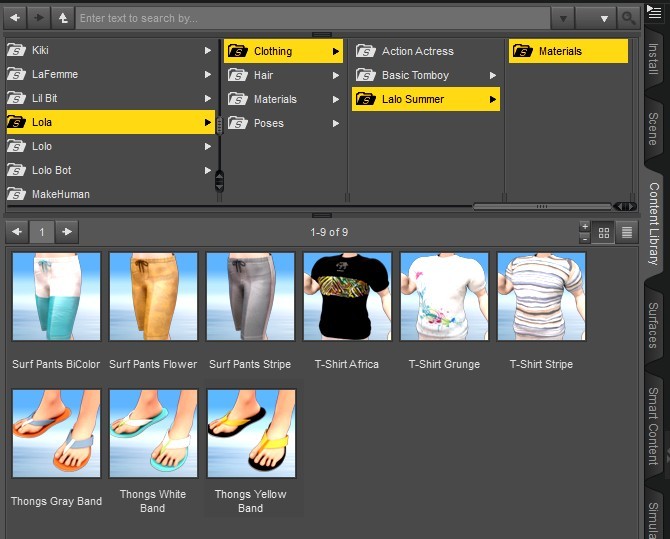
Task: Click the search text field
Action: pos(312,18)
